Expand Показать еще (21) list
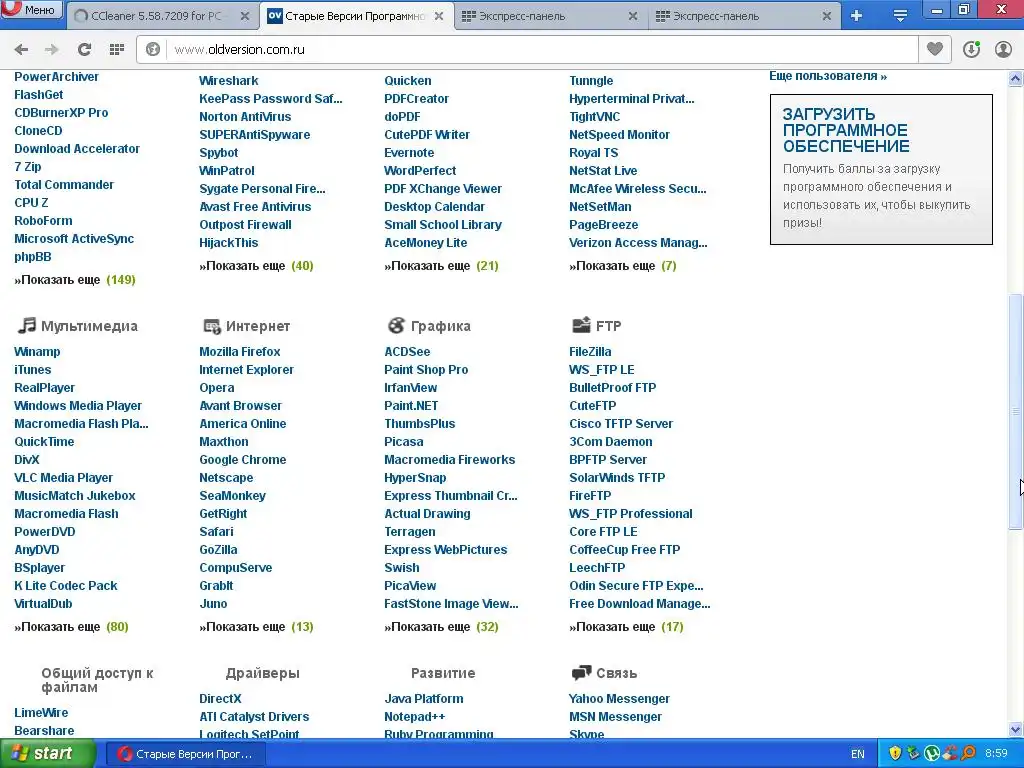1024x768 pixels. pos(441,266)
